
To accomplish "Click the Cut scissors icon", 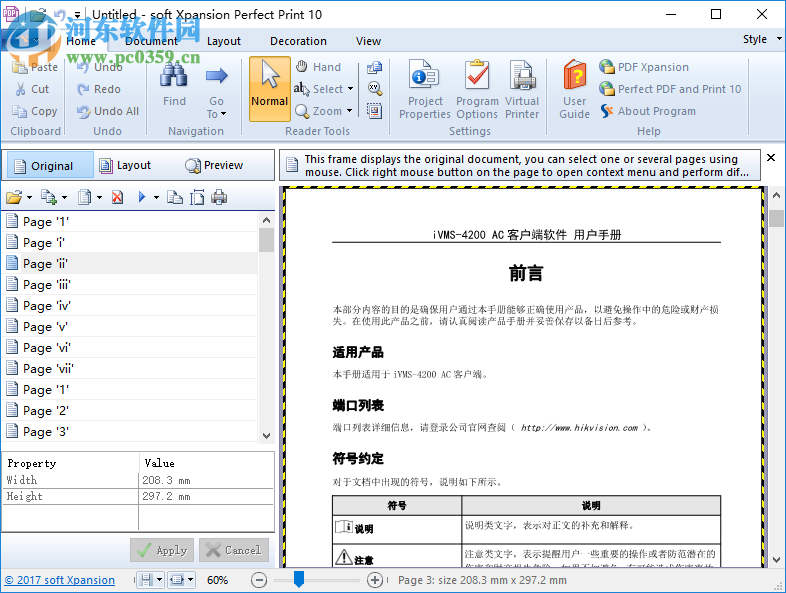I will [x=21, y=89].
